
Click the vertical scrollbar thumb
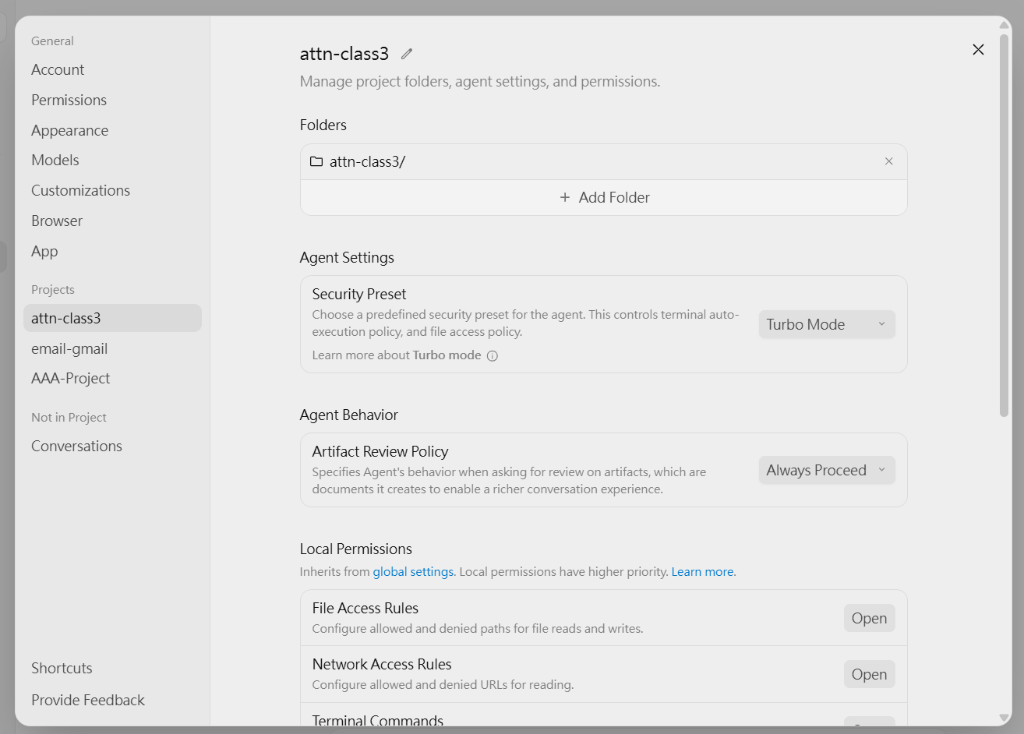click(x=1004, y=223)
